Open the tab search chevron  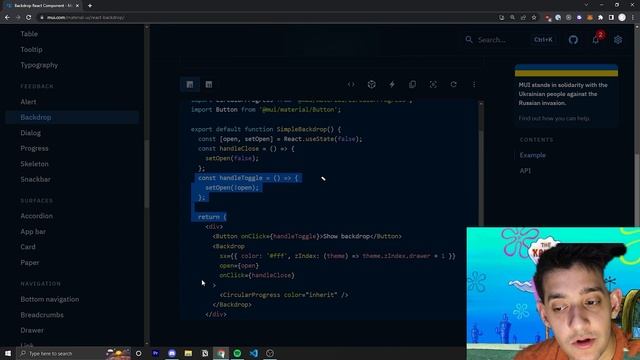[586, 5]
